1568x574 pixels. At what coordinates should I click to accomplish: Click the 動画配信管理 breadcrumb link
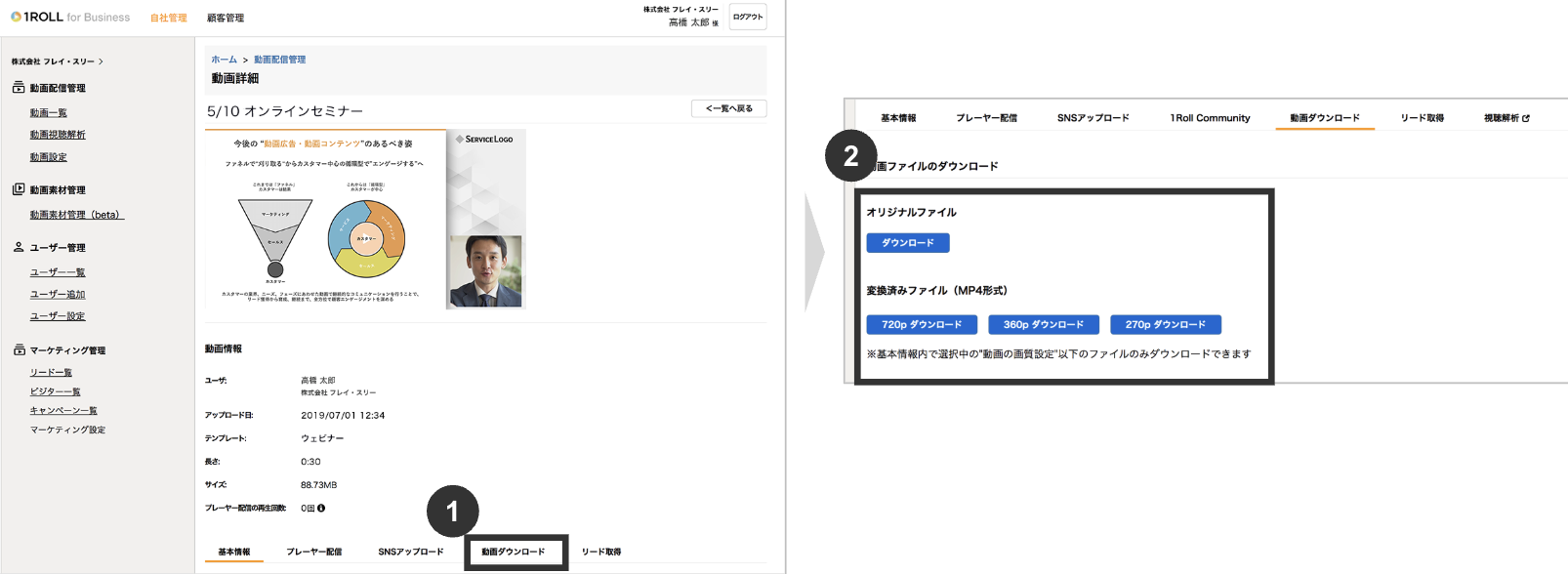click(280, 60)
